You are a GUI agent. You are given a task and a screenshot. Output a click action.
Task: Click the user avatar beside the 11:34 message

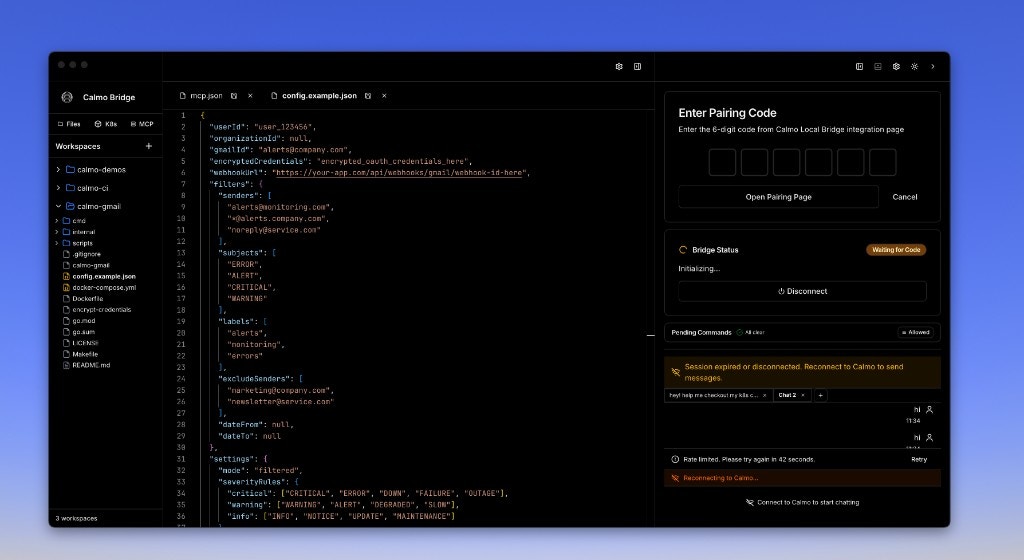click(x=929, y=410)
